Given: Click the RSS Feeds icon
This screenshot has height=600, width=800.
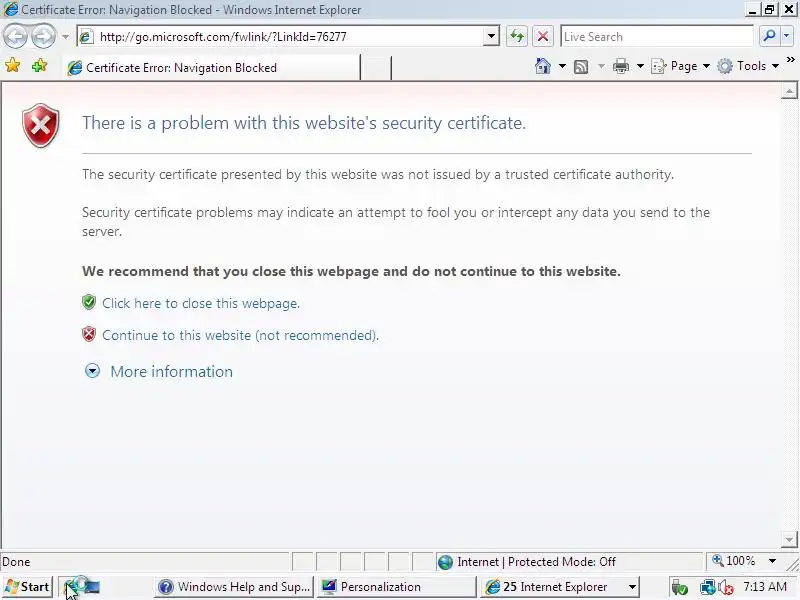Looking at the screenshot, I should click(581, 66).
